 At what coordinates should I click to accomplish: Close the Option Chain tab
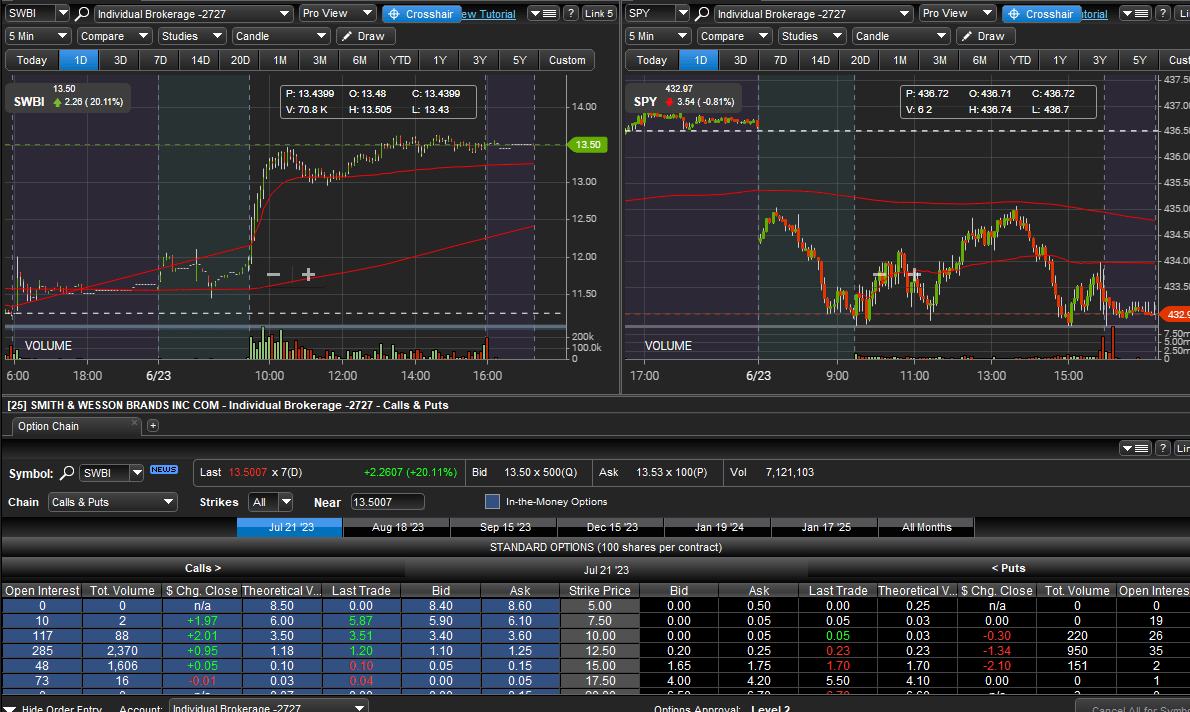pos(134,423)
